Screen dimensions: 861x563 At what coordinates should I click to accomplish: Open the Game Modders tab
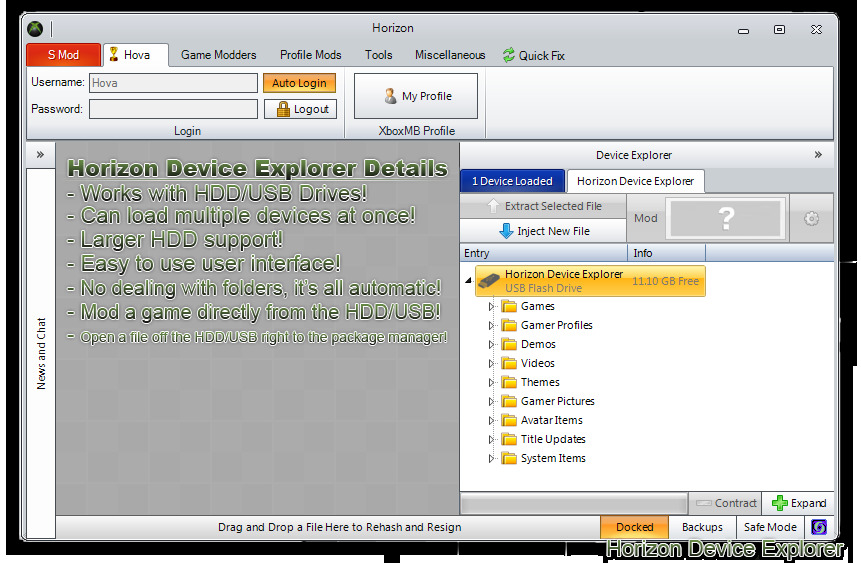(218, 55)
